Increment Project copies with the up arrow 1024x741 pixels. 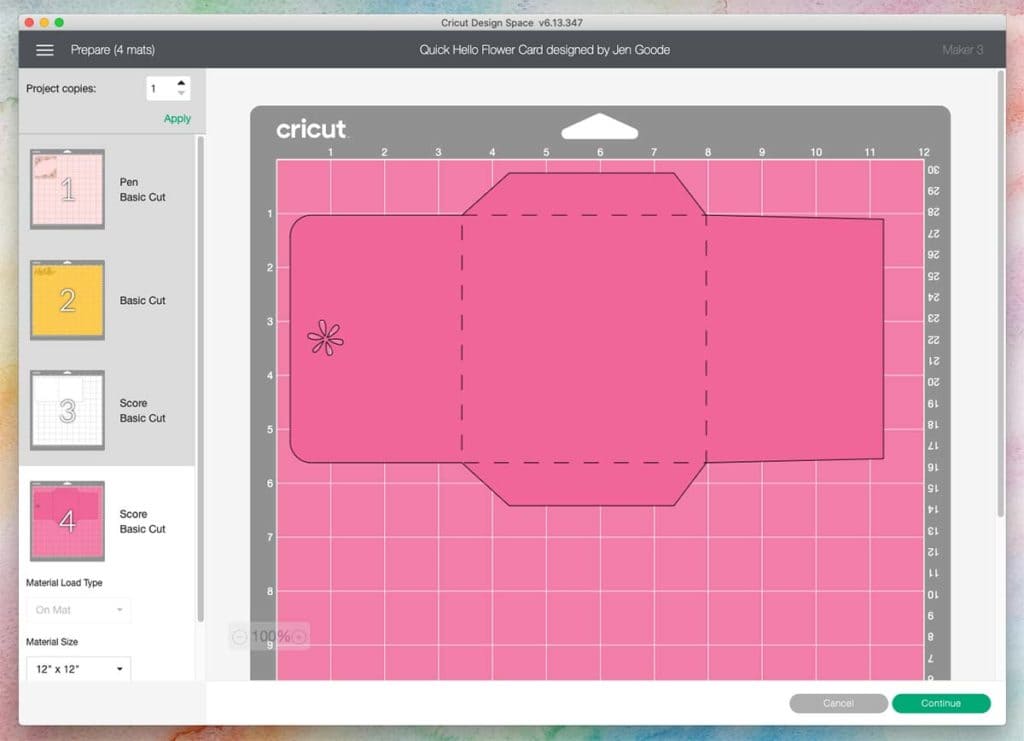coord(182,83)
